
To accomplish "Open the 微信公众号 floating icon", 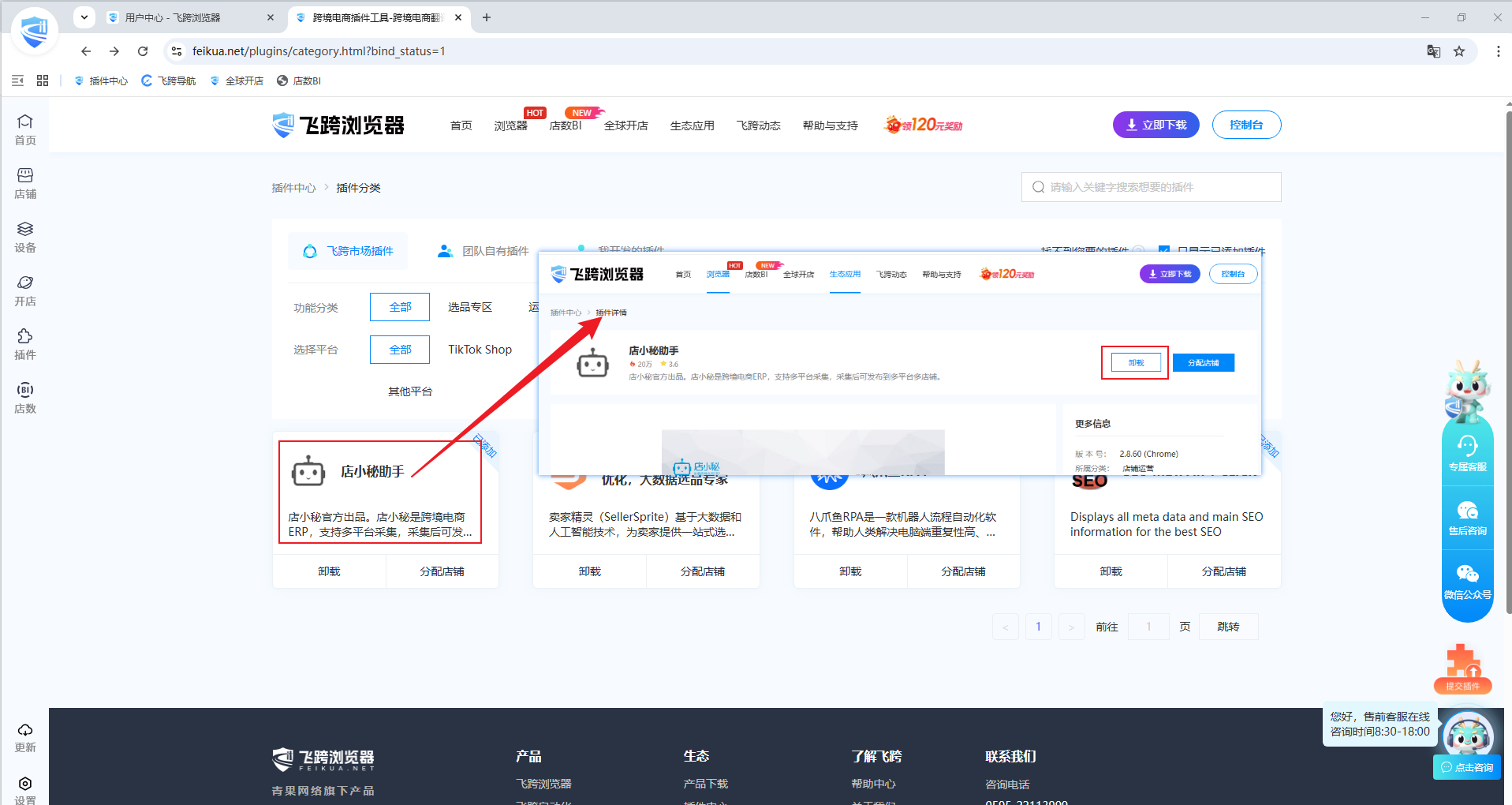I will (1467, 582).
